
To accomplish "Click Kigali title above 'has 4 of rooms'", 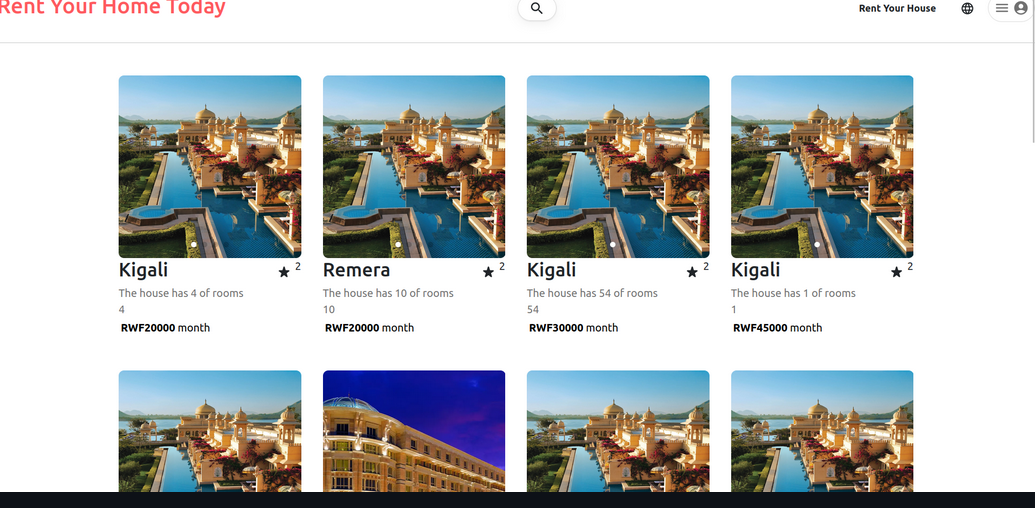I will [143, 270].
